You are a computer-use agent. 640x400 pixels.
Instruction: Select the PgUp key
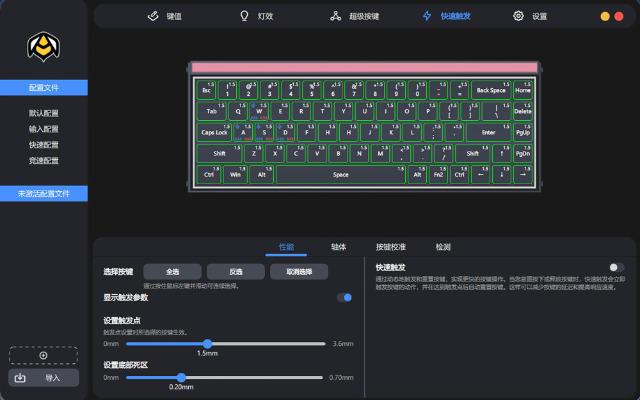click(x=523, y=132)
